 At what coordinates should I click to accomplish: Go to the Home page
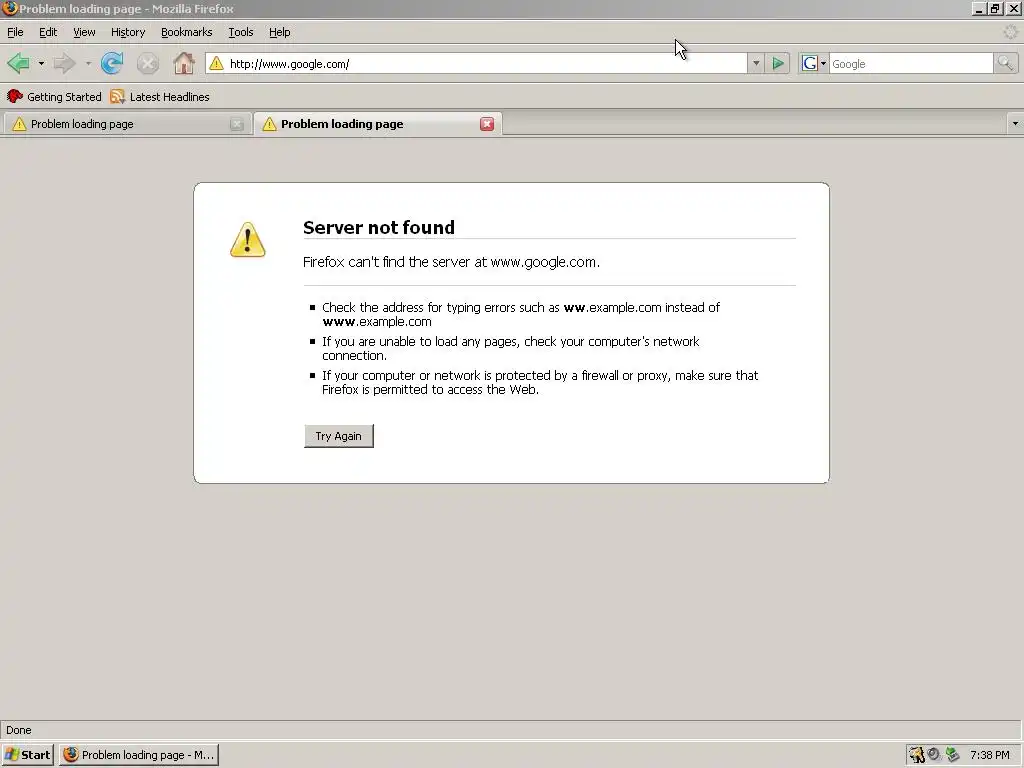point(184,63)
